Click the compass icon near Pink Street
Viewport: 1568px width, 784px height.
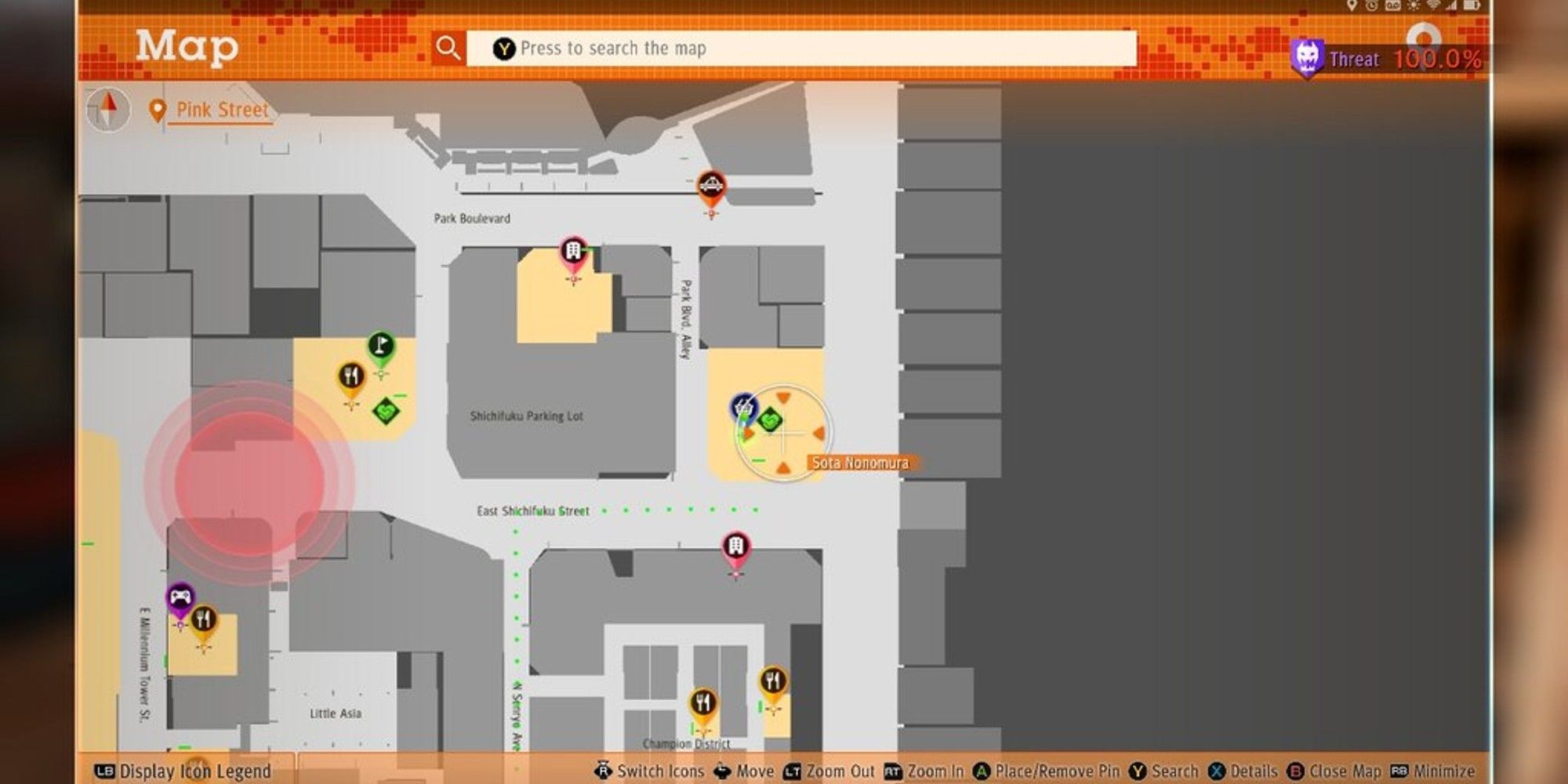107,109
